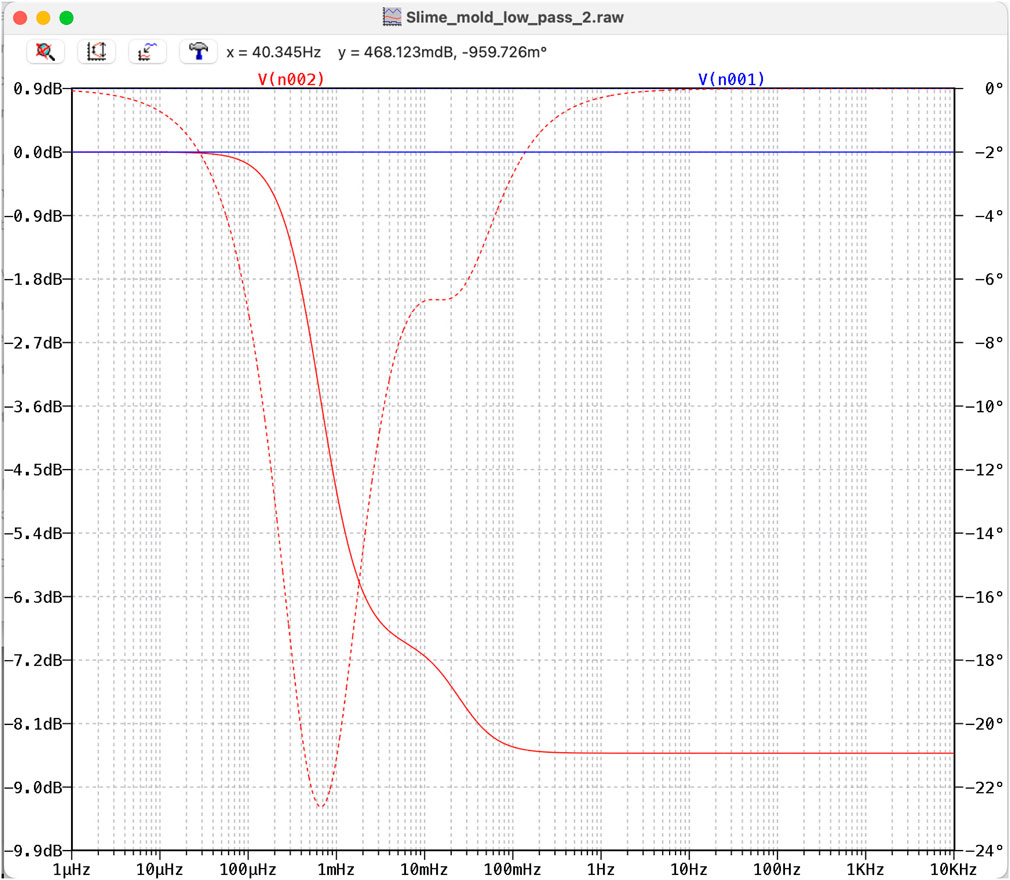The width and height of the screenshot is (1010, 880).
Task: Select the red V(n002) trace label
Action: (x=291, y=79)
